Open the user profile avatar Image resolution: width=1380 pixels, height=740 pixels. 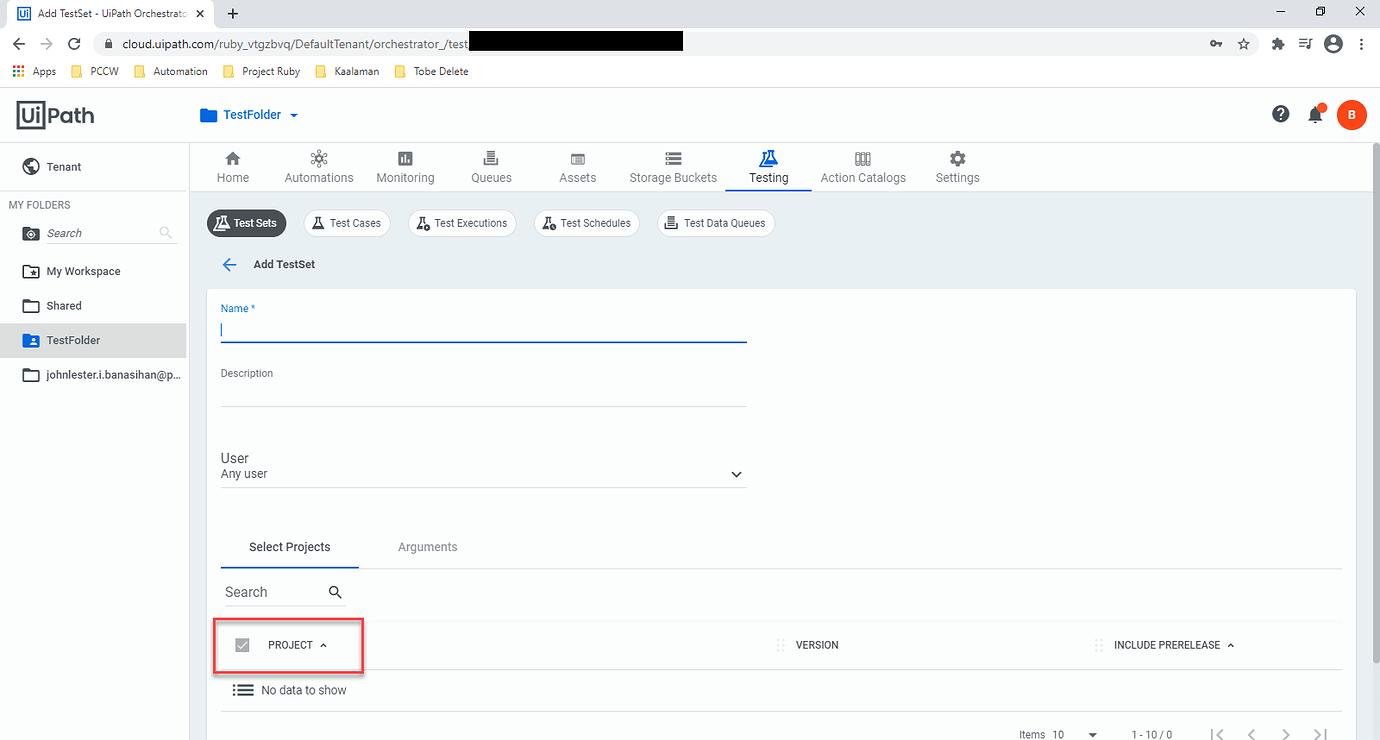1352,114
